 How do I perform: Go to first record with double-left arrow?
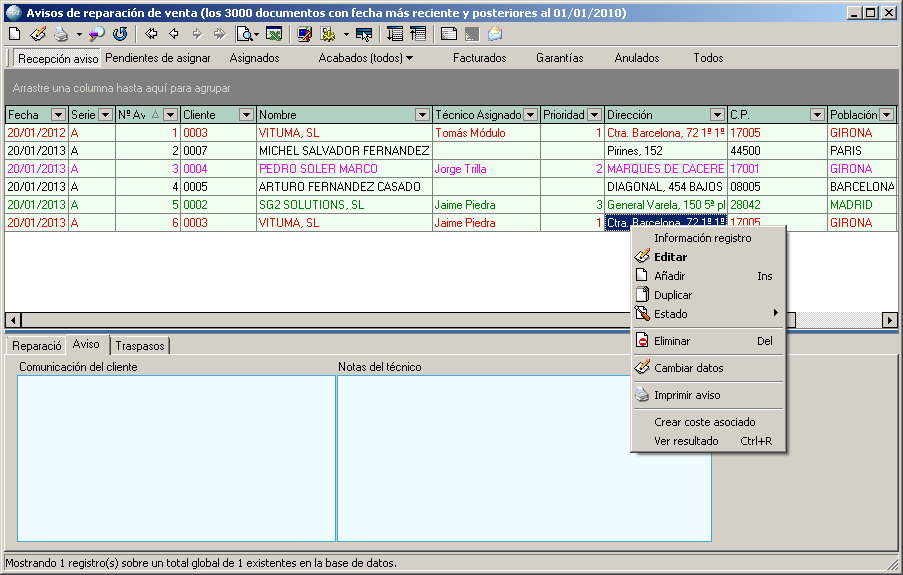click(151, 34)
